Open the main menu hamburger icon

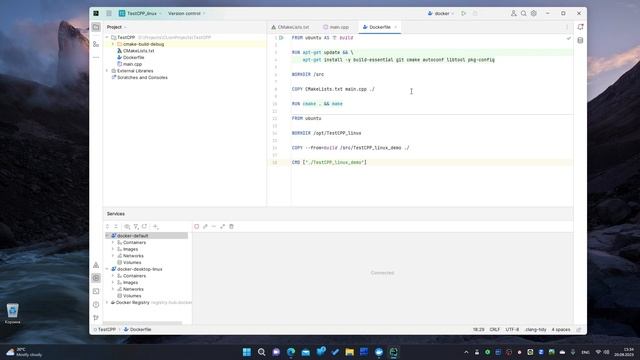[x=109, y=13]
